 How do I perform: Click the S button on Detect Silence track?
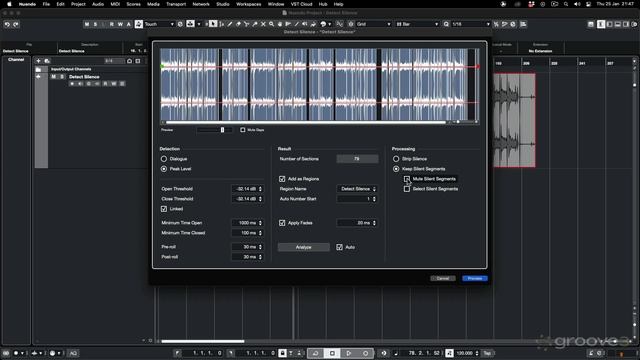click(62, 77)
